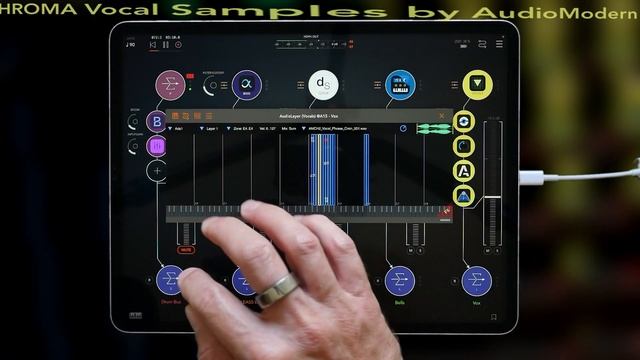Image resolution: width=640 pixels, height=360 pixels.
Task: Open the yellow effect node with blue arc
Action: coord(464,146)
